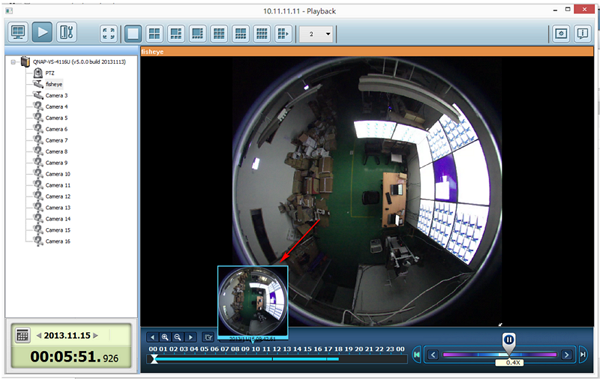Select sixteen-channel grid layout
600x381 pixels.
point(262,34)
